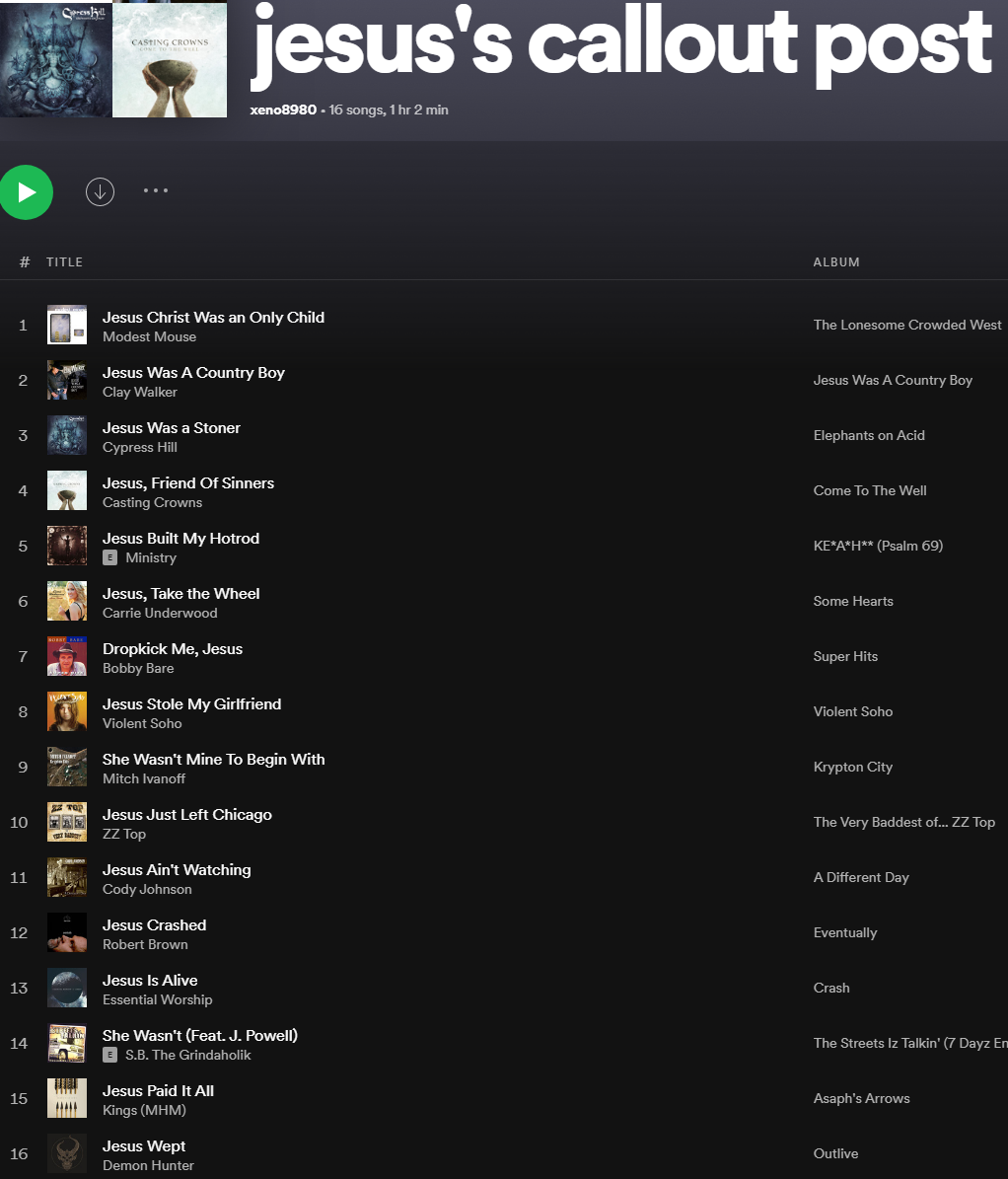Viewport: 1008px width, 1179px height.
Task: Click the Demon Hunter Outlive cover icon
Action: (67, 1153)
